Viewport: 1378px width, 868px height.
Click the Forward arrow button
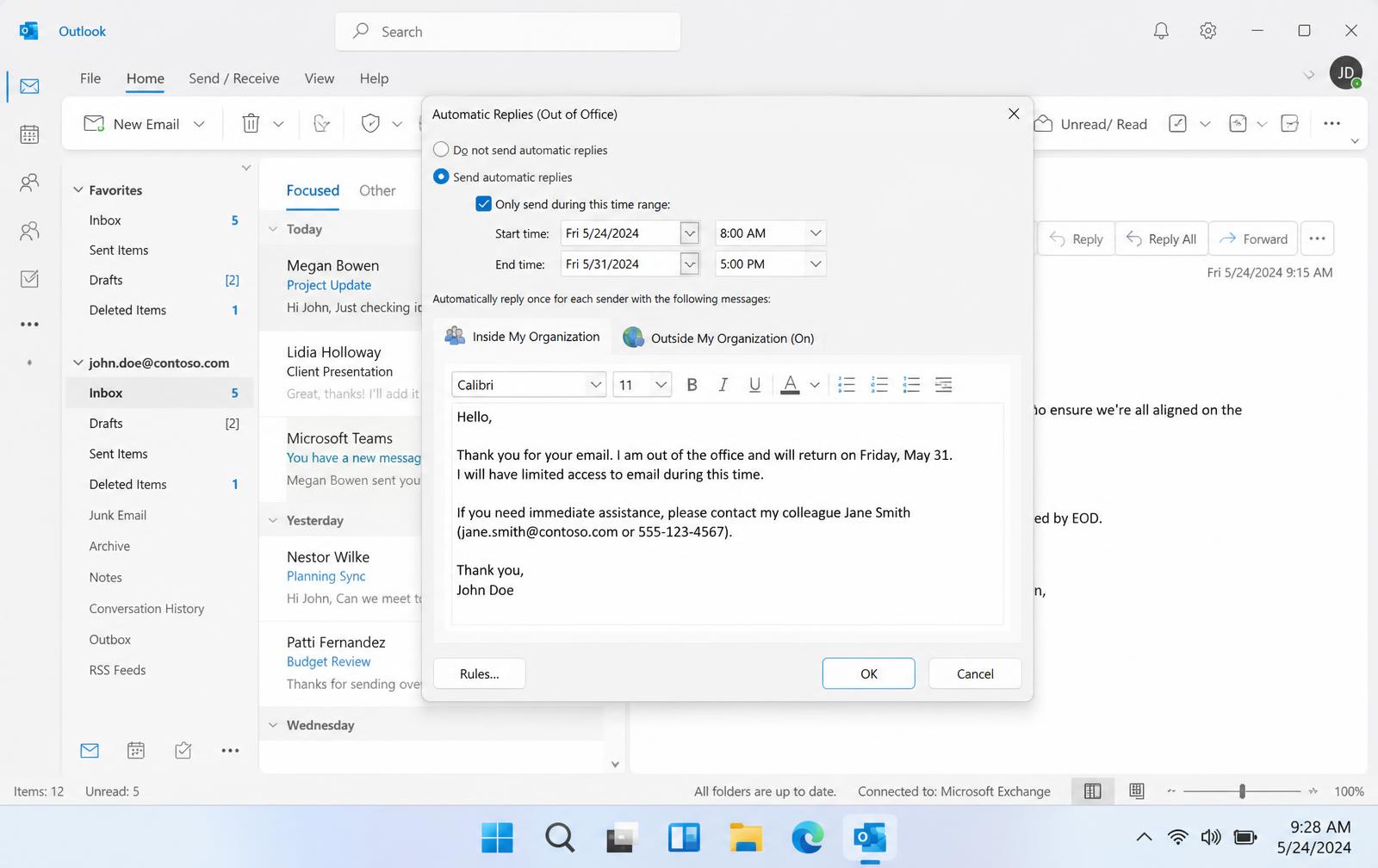(1253, 239)
